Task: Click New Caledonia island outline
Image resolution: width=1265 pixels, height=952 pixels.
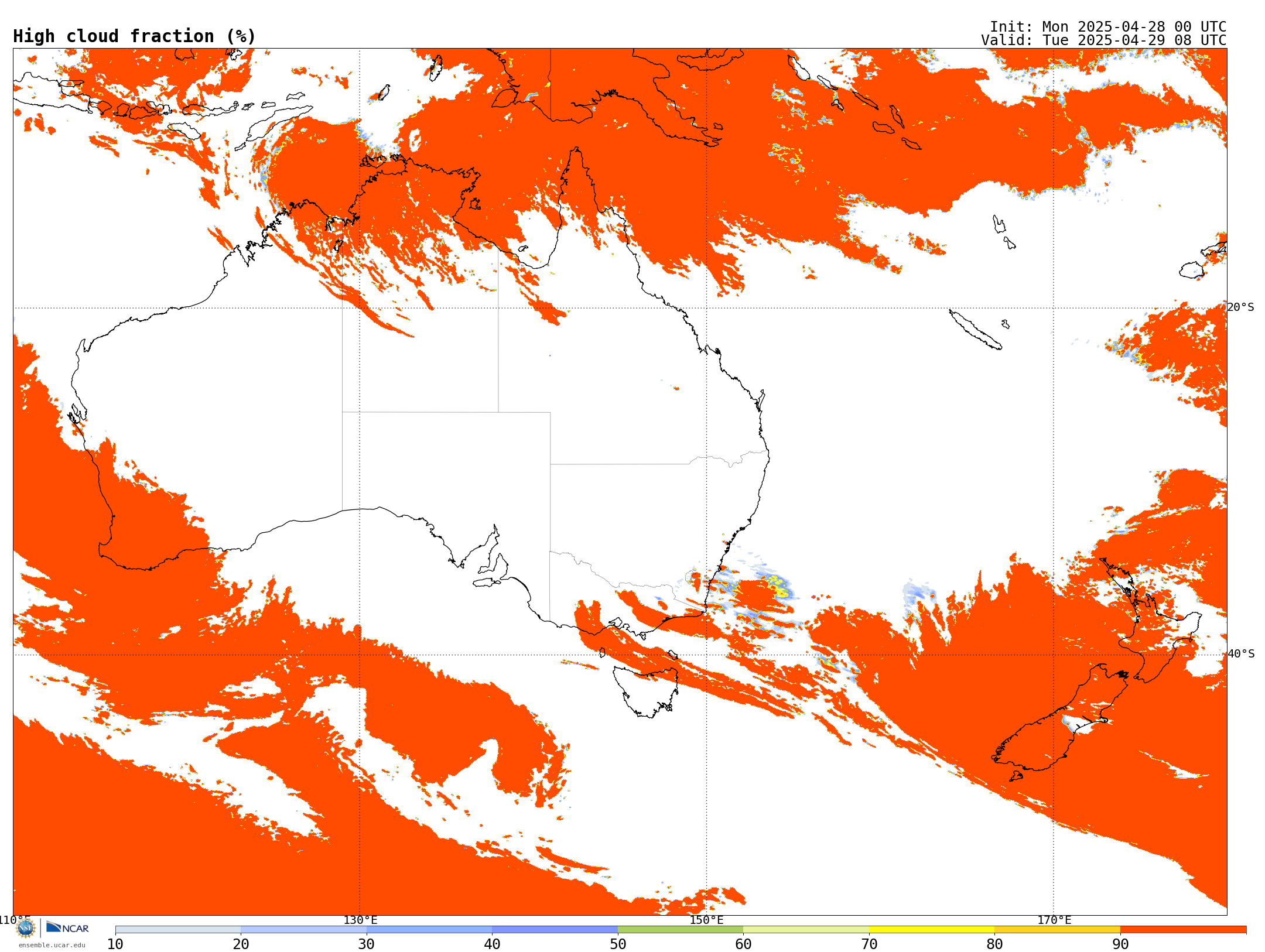Action: 975,330
